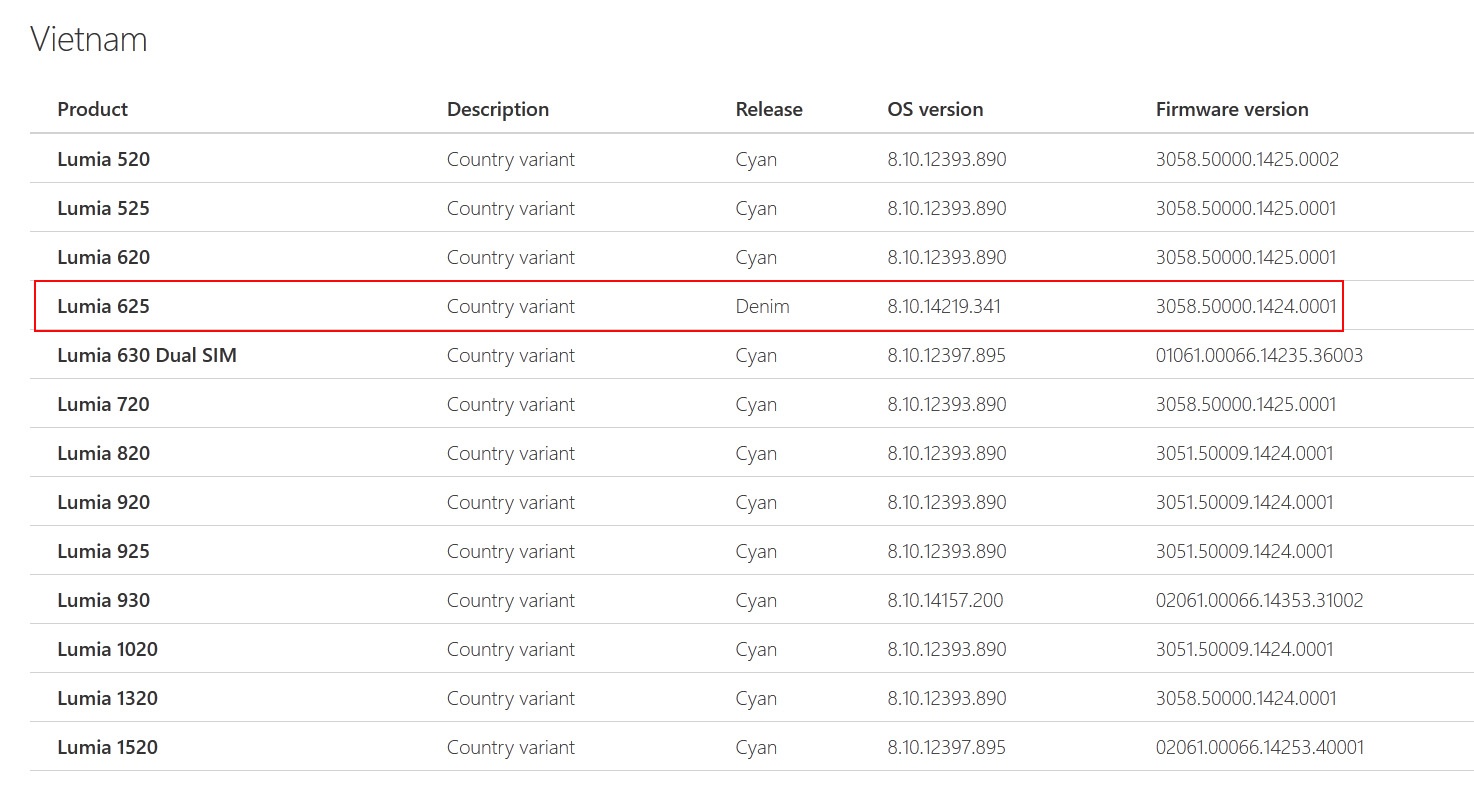Select the highlighted Lumia 625 product
1474x785 pixels.
pos(104,306)
